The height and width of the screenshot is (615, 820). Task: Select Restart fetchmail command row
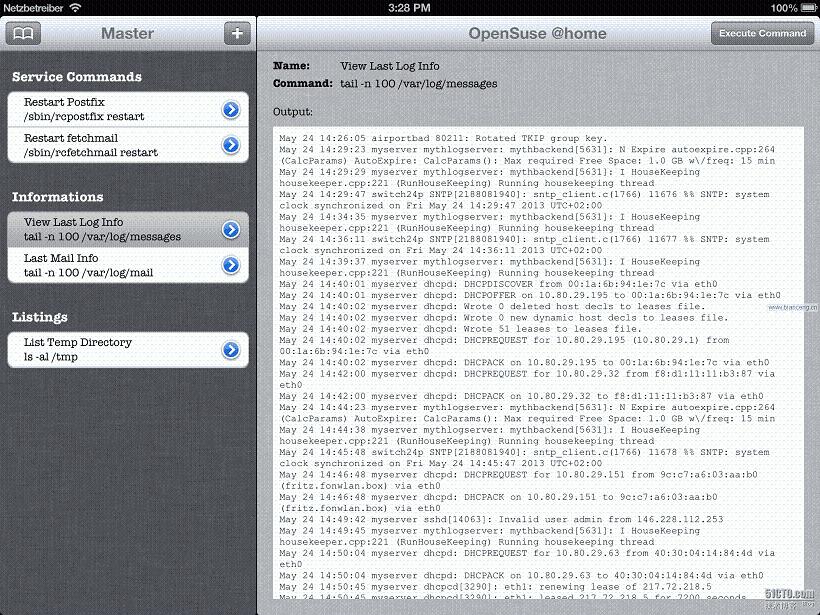click(x=128, y=145)
